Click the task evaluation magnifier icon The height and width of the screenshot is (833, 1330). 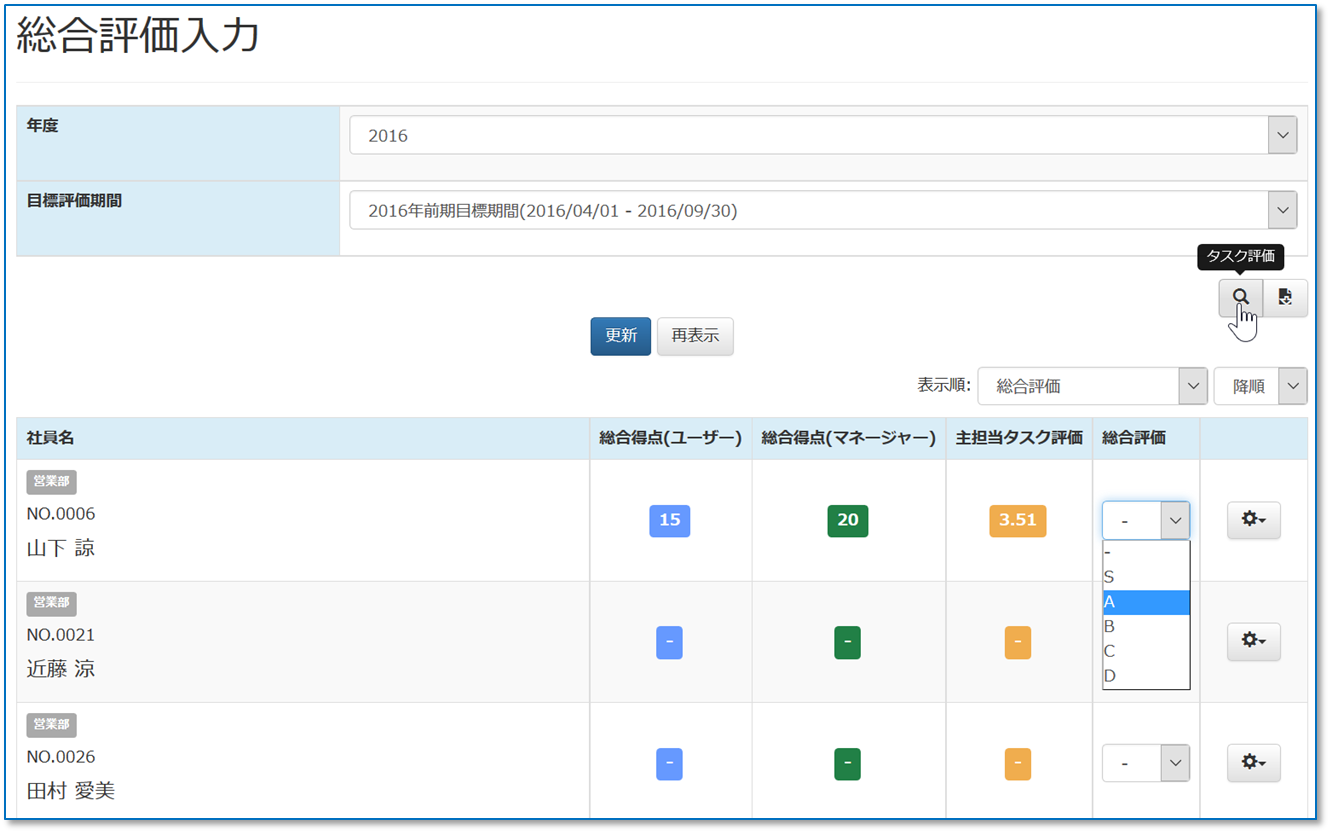[1240, 297]
